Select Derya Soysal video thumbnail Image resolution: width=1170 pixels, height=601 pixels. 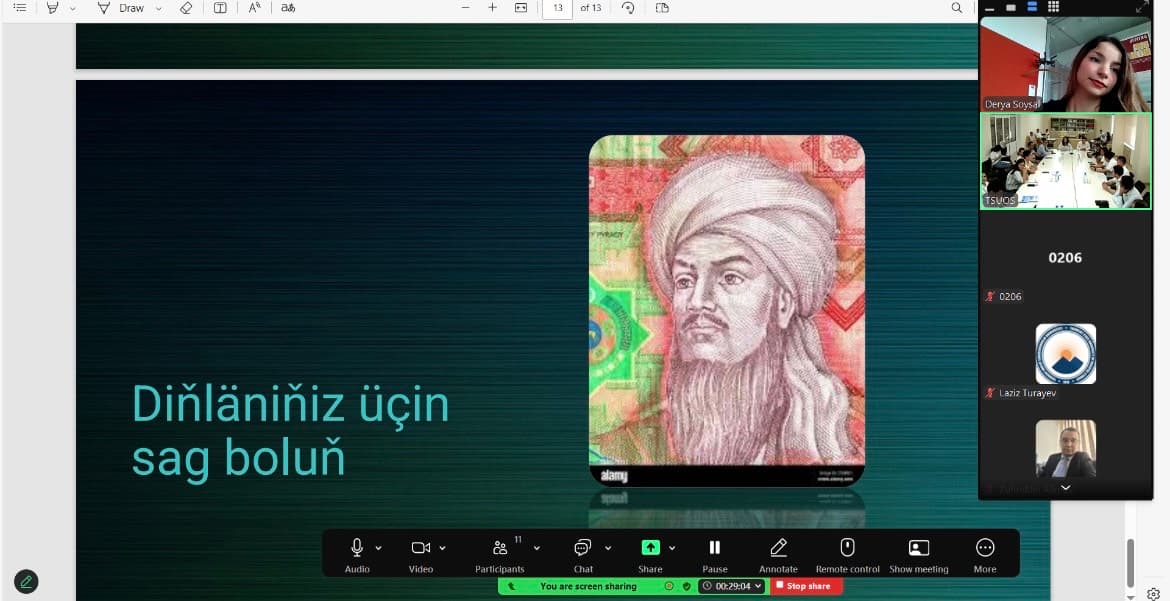pyautogui.click(x=1066, y=64)
